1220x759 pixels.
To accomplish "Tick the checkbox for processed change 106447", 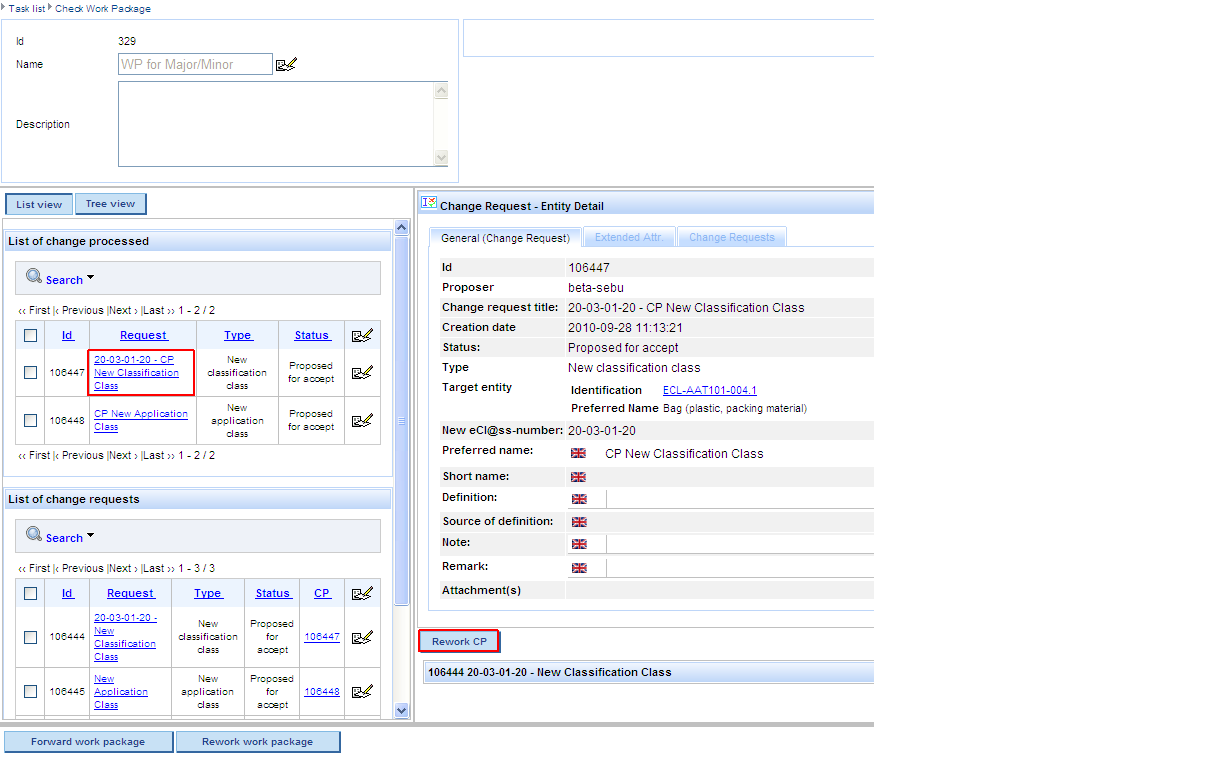I will tap(31, 373).
